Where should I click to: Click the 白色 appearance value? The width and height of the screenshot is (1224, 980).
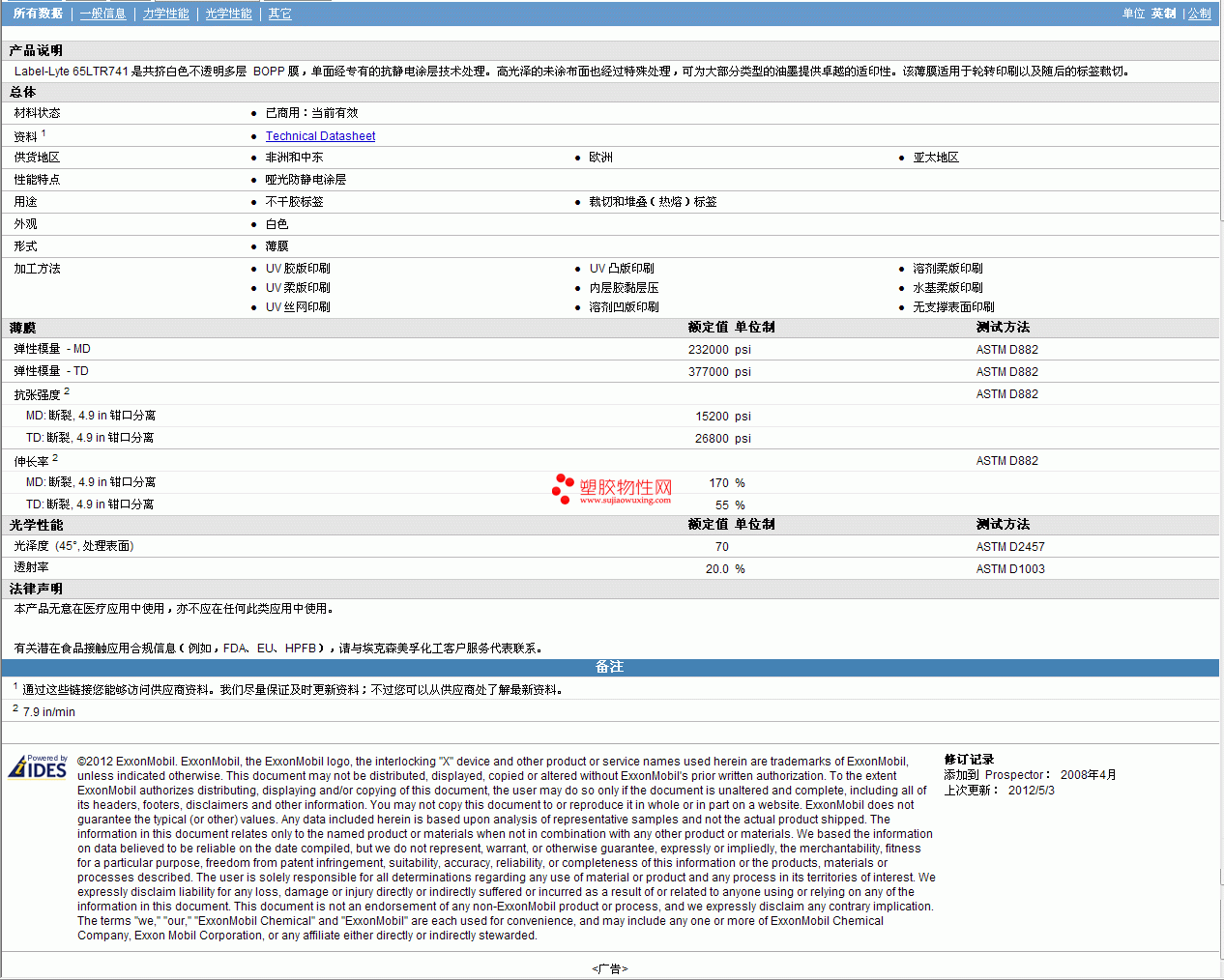[x=277, y=224]
